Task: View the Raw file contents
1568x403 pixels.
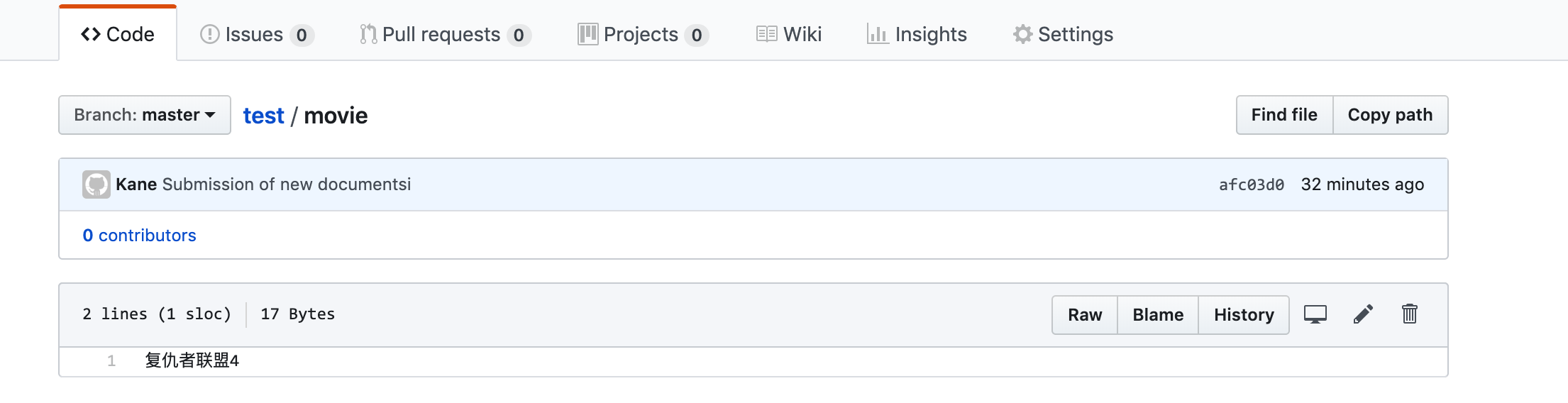Action: [1085, 315]
